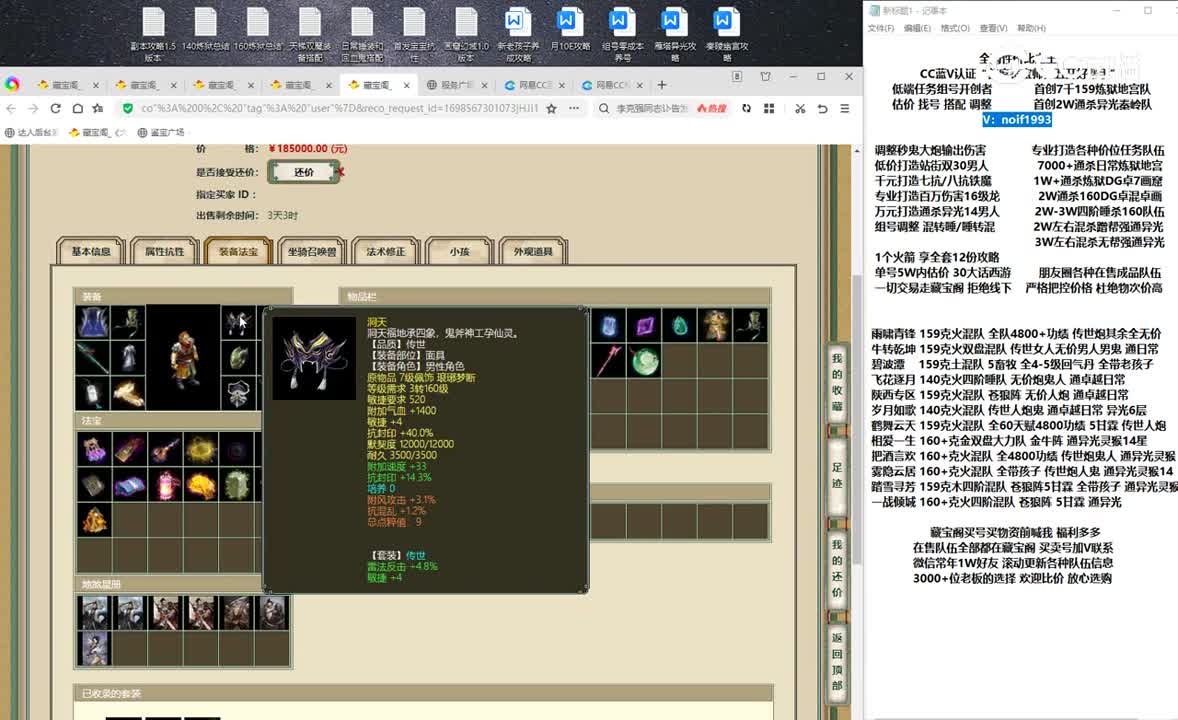Open the 140炼狱总结 desktop file

pos(205,30)
